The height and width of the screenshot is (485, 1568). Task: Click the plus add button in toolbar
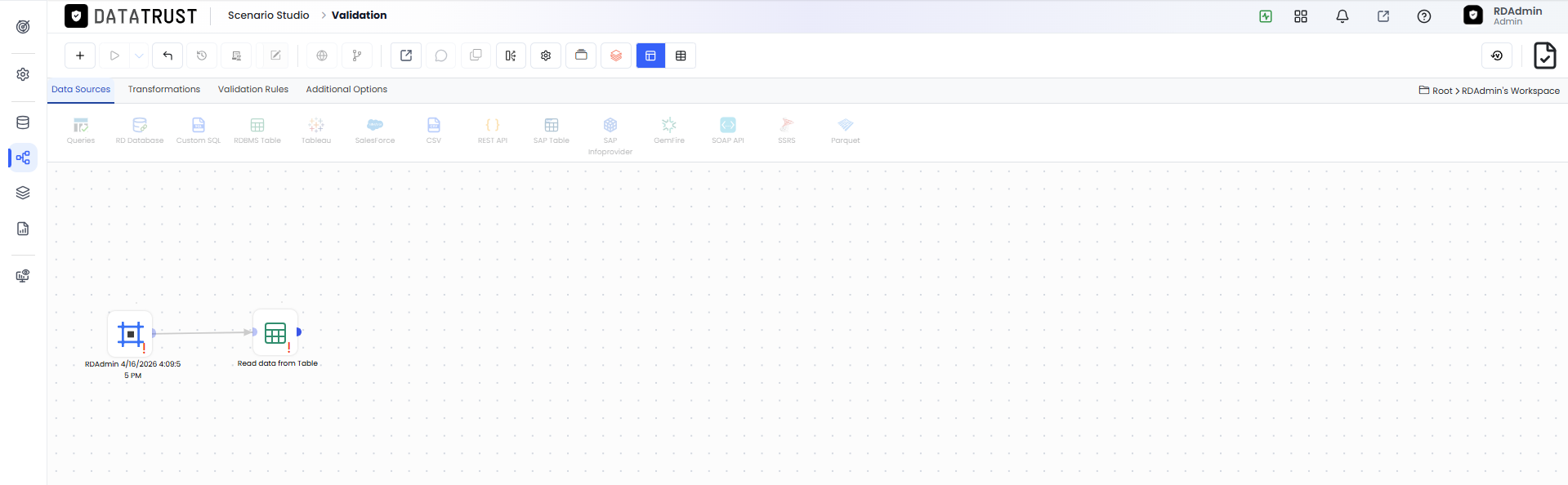coord(80,56)
